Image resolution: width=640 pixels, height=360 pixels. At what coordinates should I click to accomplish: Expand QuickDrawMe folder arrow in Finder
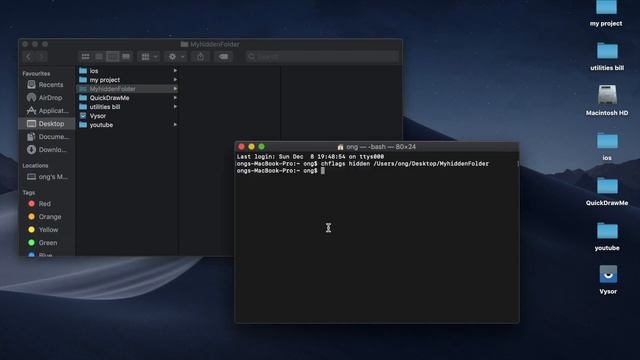175,98
